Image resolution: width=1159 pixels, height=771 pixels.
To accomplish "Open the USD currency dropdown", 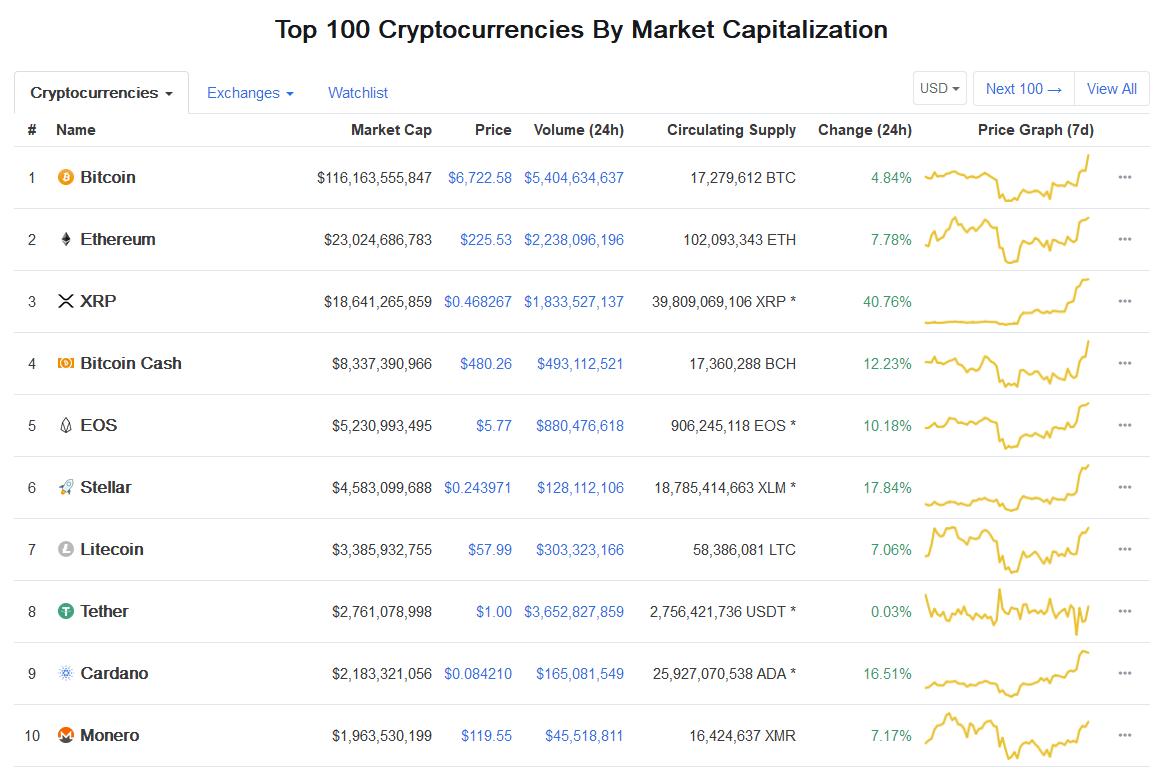I will pos(940,89).
